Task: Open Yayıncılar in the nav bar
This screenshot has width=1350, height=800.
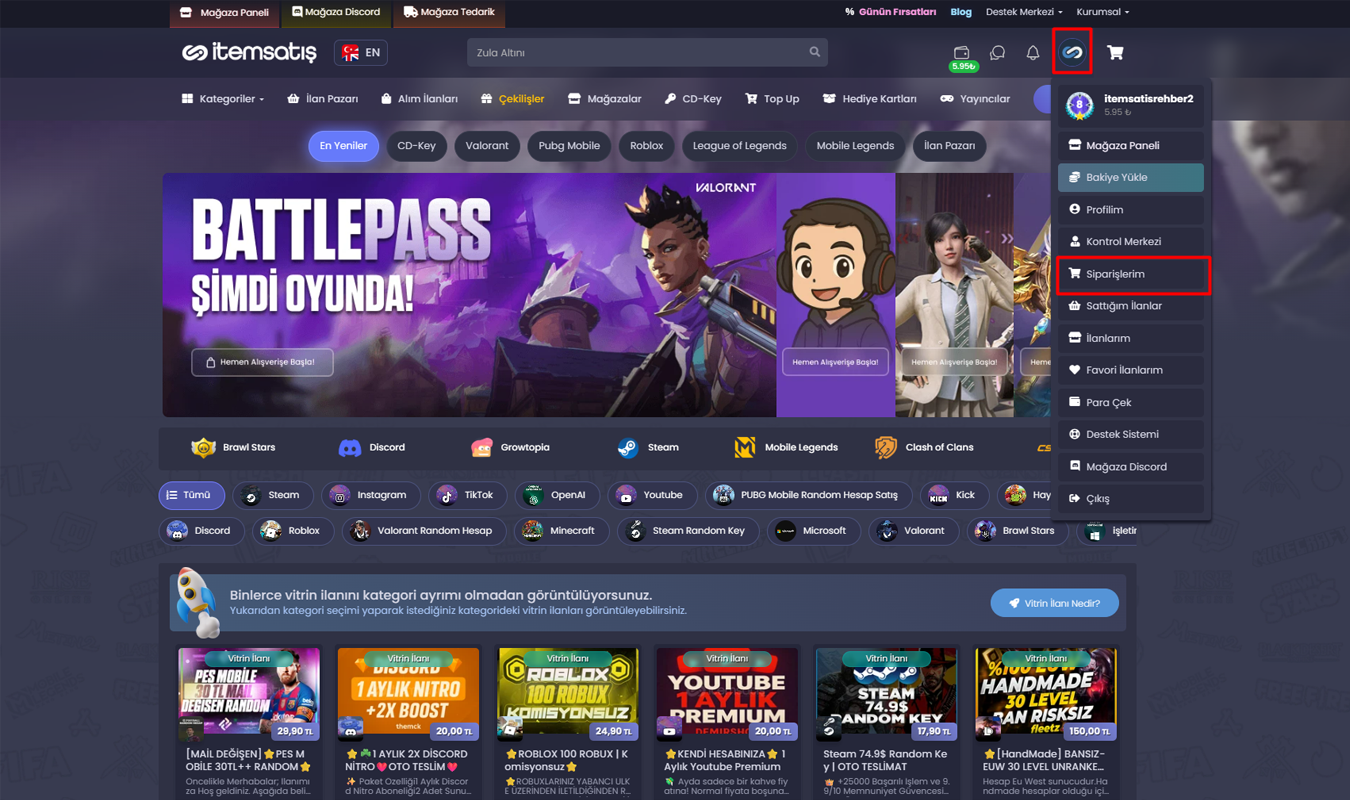Action: (x=975, y=99)
